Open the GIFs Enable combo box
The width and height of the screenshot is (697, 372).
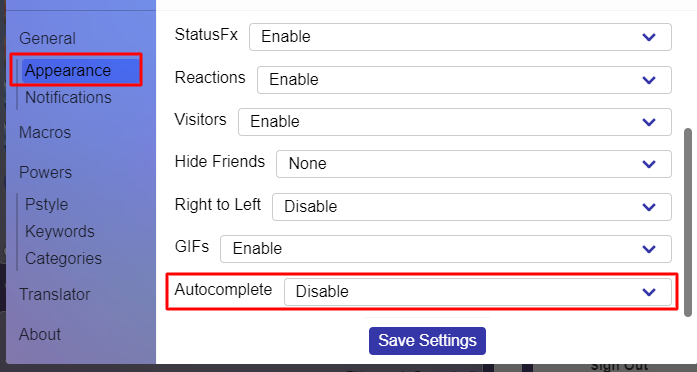pyautogui.click(x=446, y=249)
